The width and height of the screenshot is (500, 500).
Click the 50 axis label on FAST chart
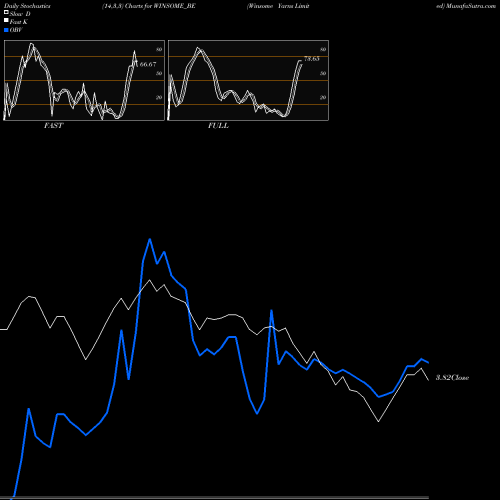(159, 73)
